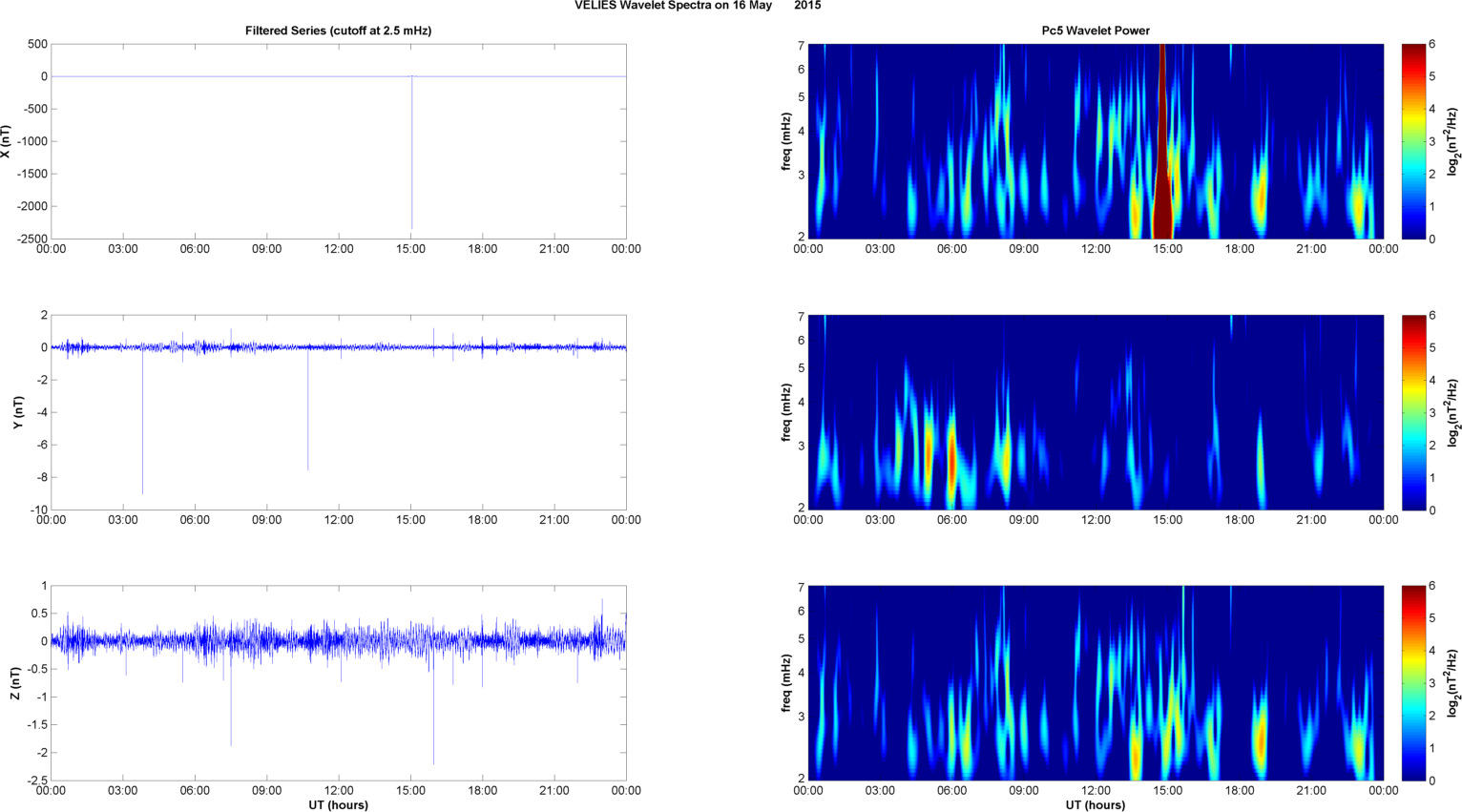Click the deepest spike in the Y series near 03:45
The height and width of the screenshot is (812, 1462).
point(142,420)
